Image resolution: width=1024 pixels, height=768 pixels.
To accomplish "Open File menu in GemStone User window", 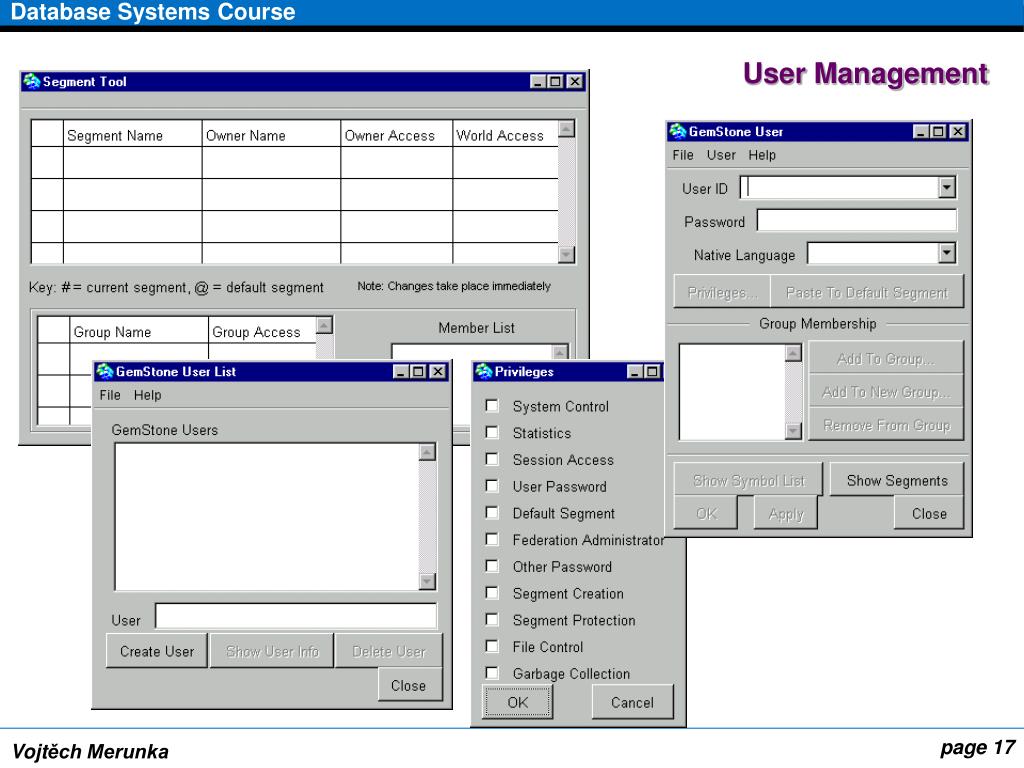I will click(x=683, y=155).
